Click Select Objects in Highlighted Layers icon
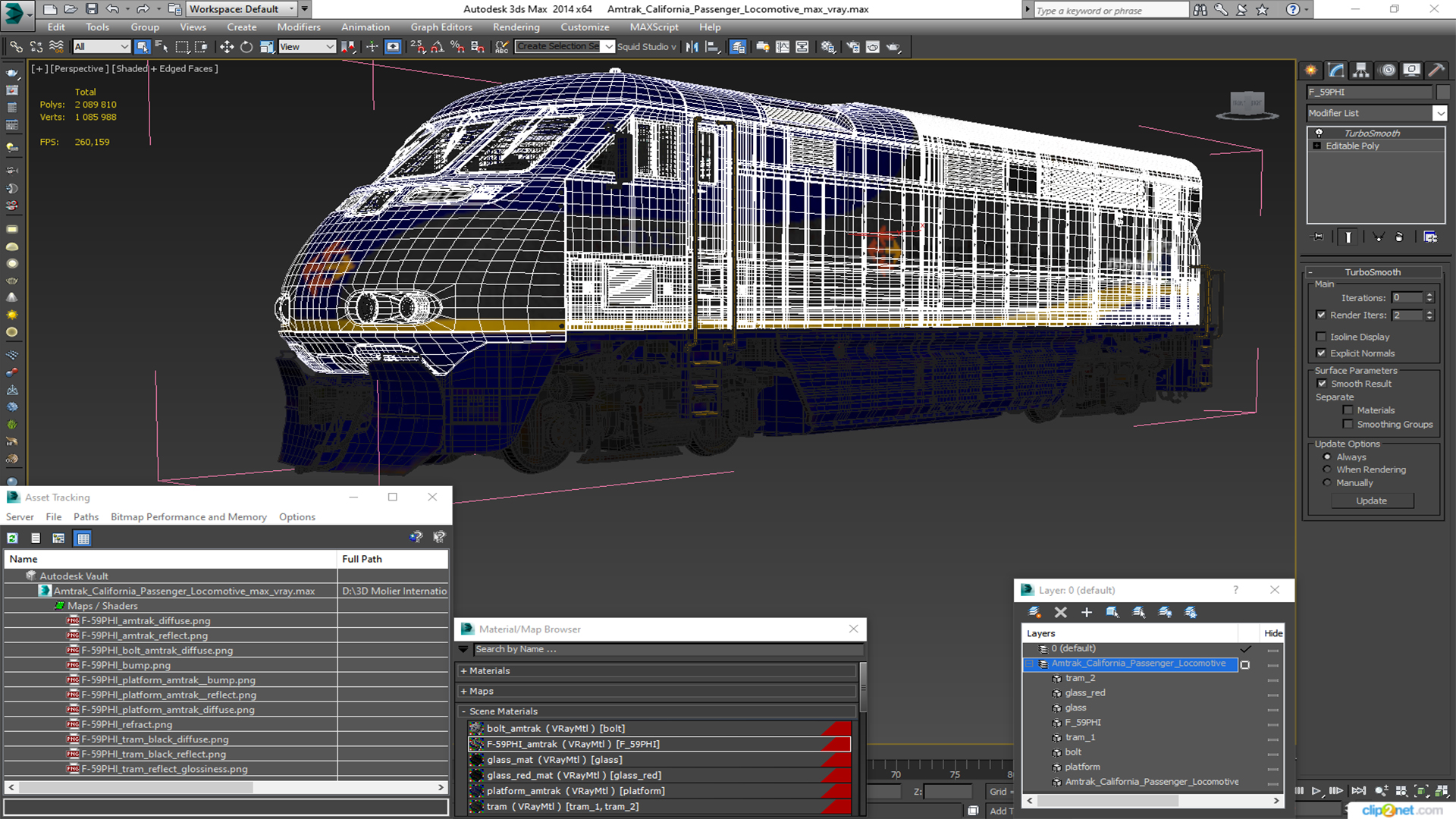The width and height of the screenshot is (1456, 819). pyautogui.click(x=1112, y=612)
